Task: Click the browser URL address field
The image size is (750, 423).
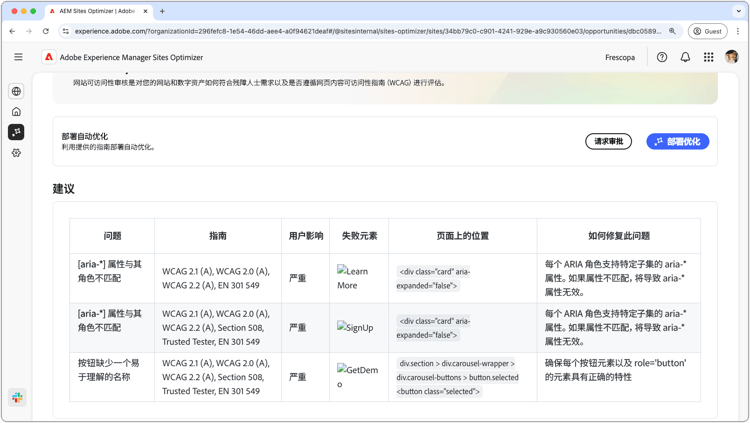Action: [x=367, y=31]
